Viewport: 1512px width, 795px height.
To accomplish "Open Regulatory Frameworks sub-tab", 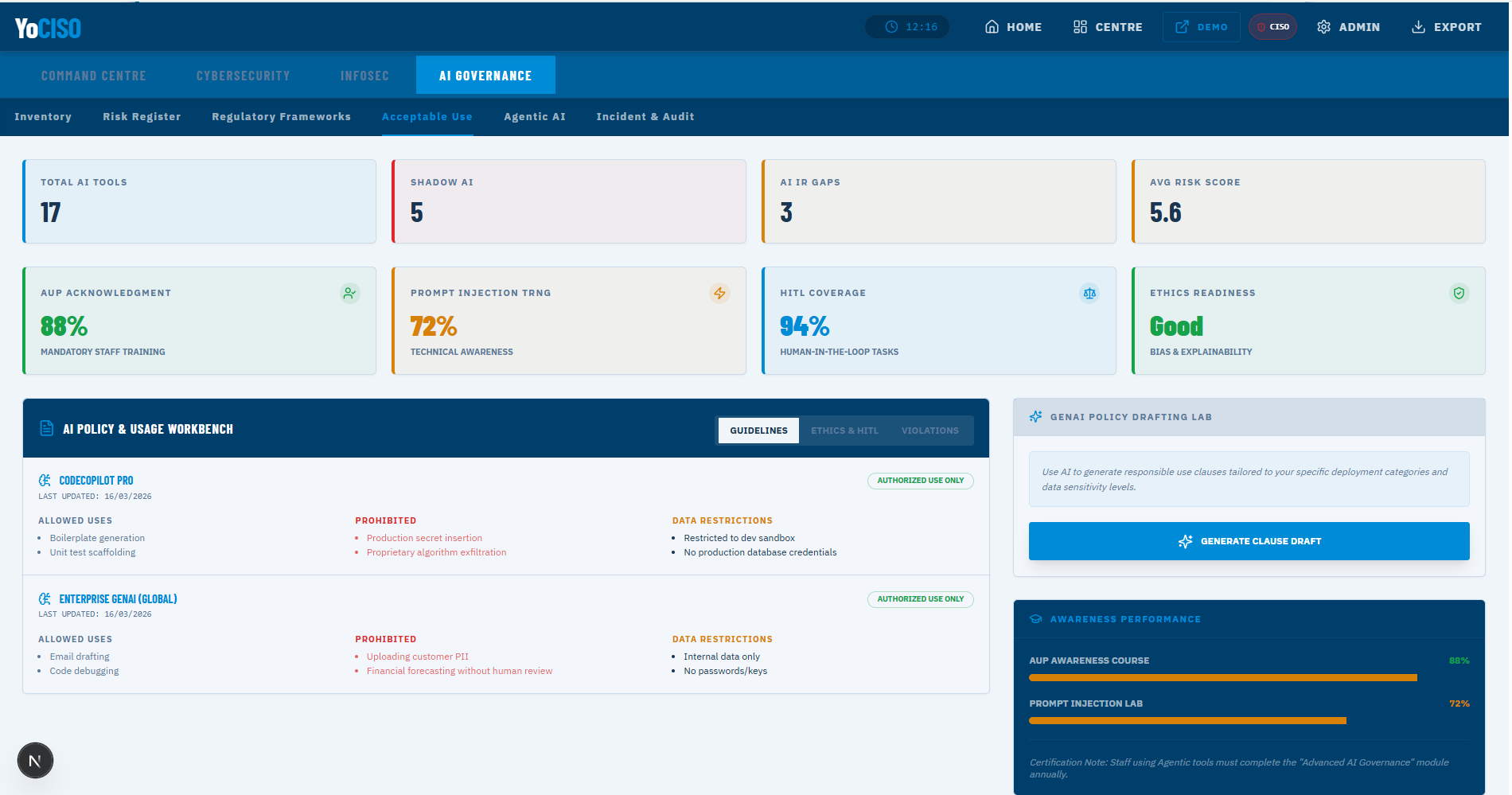I will point(281,116).
